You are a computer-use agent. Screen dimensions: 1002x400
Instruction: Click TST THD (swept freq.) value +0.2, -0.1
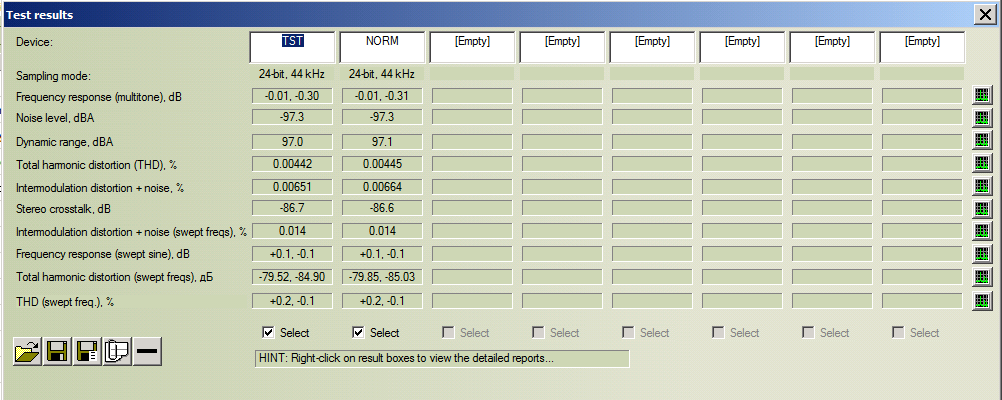[292, 300]
